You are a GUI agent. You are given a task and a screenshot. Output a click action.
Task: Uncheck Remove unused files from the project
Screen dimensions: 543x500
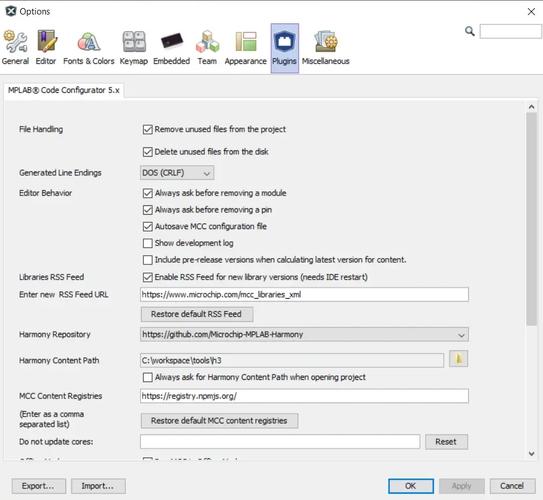[148, 130]
